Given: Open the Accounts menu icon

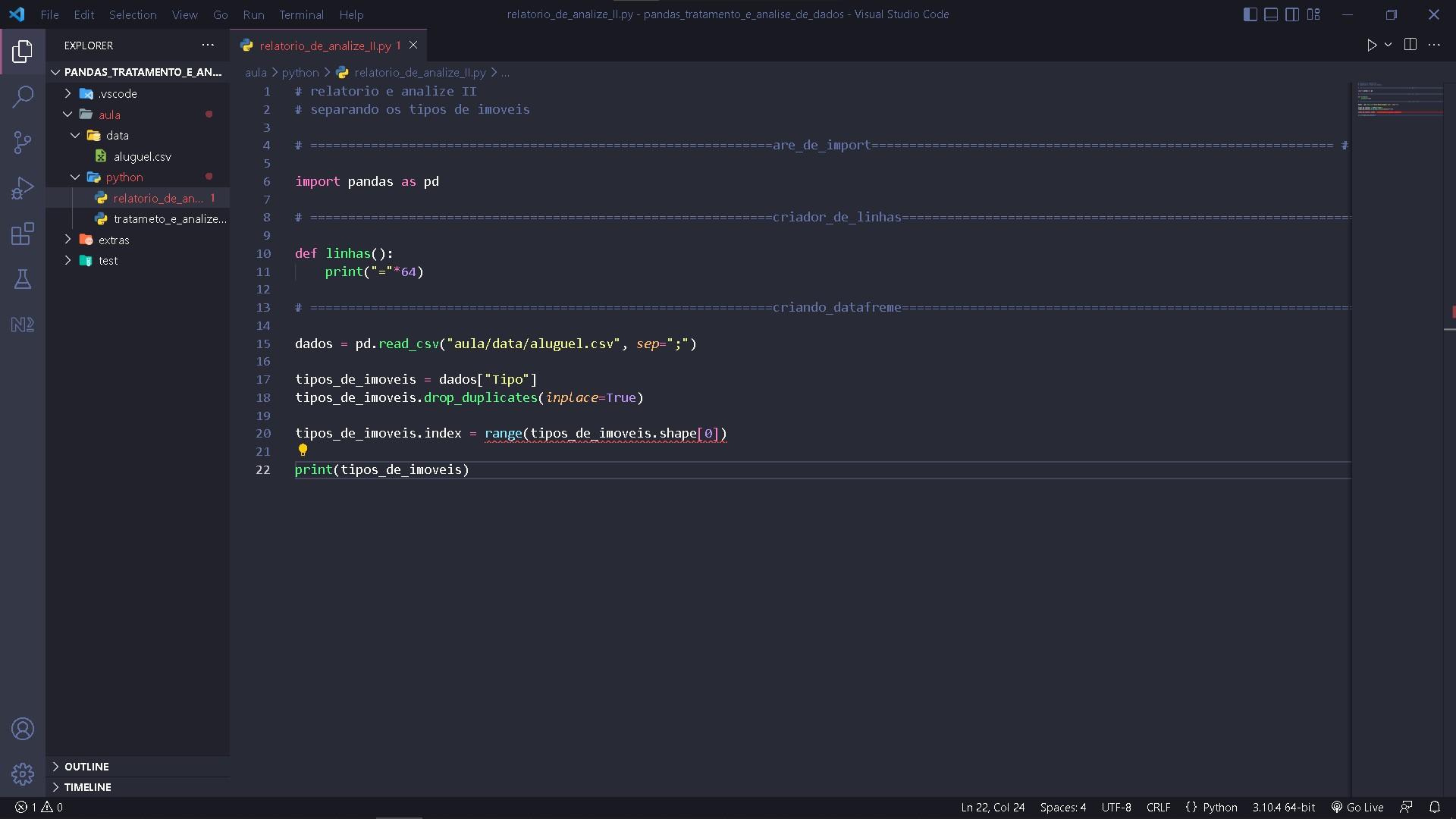Looking at the screenshot, I should click(23, 729).
